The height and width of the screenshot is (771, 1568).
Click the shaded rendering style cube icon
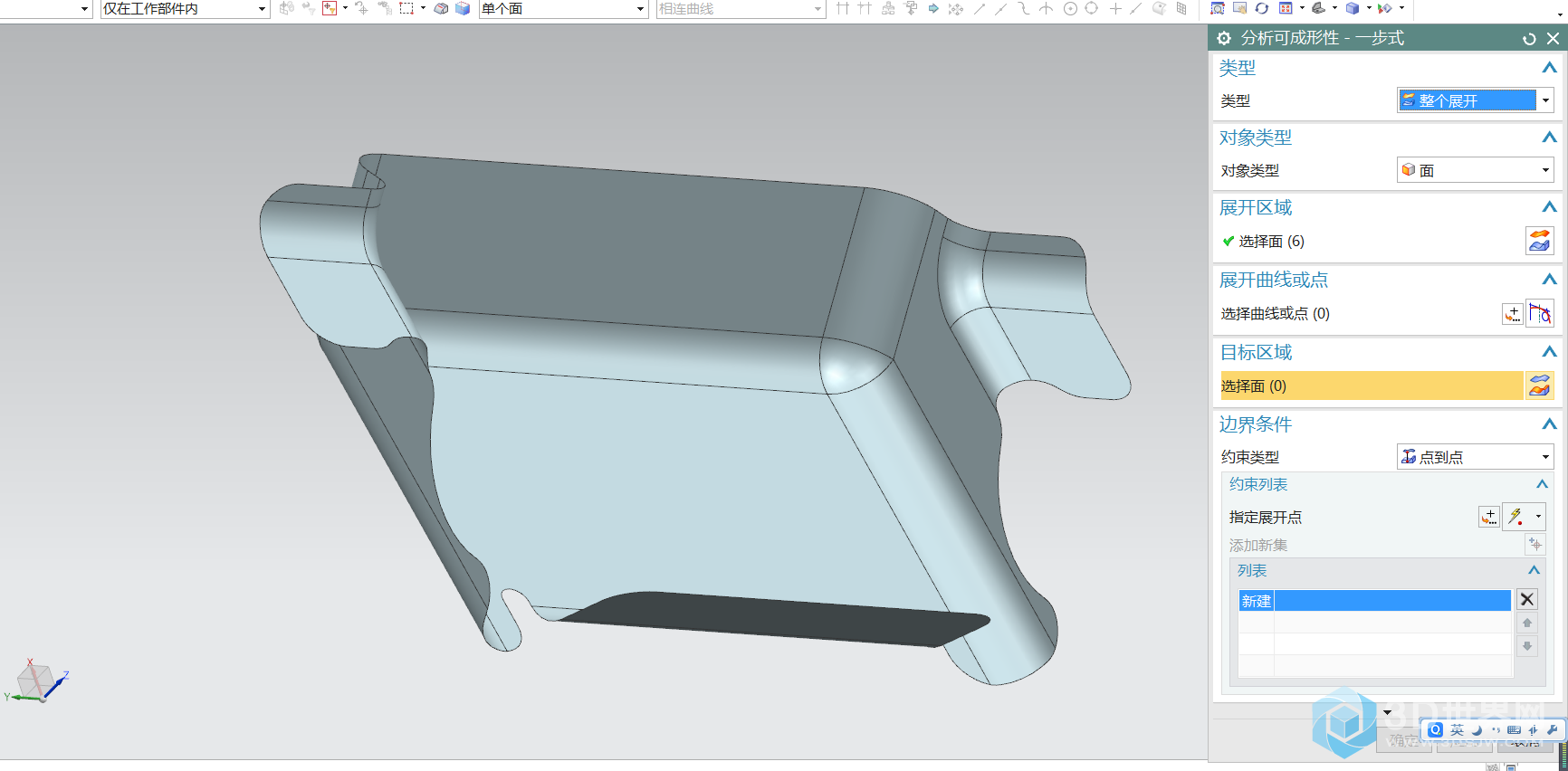point(1352,8)
